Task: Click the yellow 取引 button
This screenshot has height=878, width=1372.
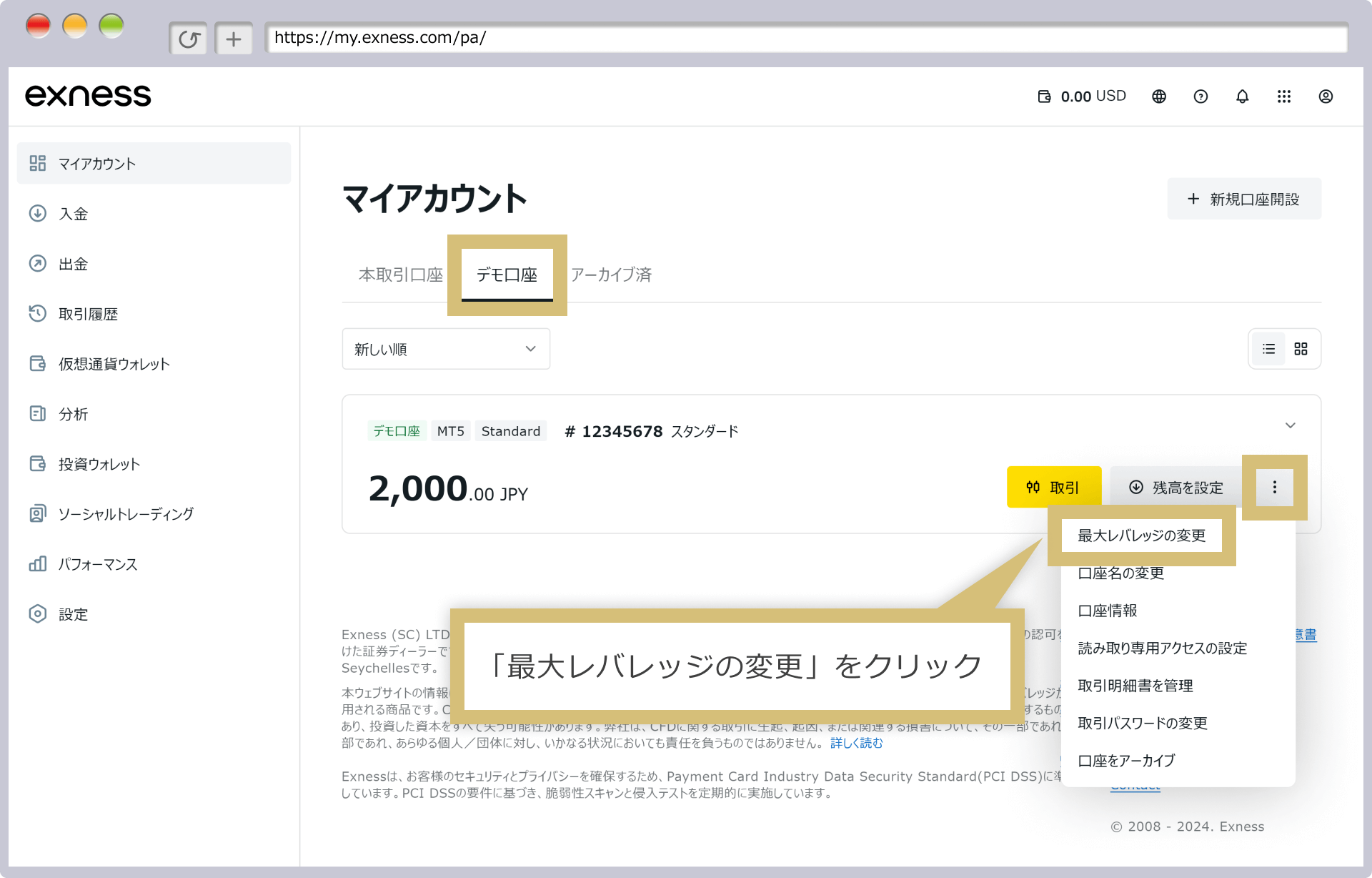Action: (x=1054, y=487)
